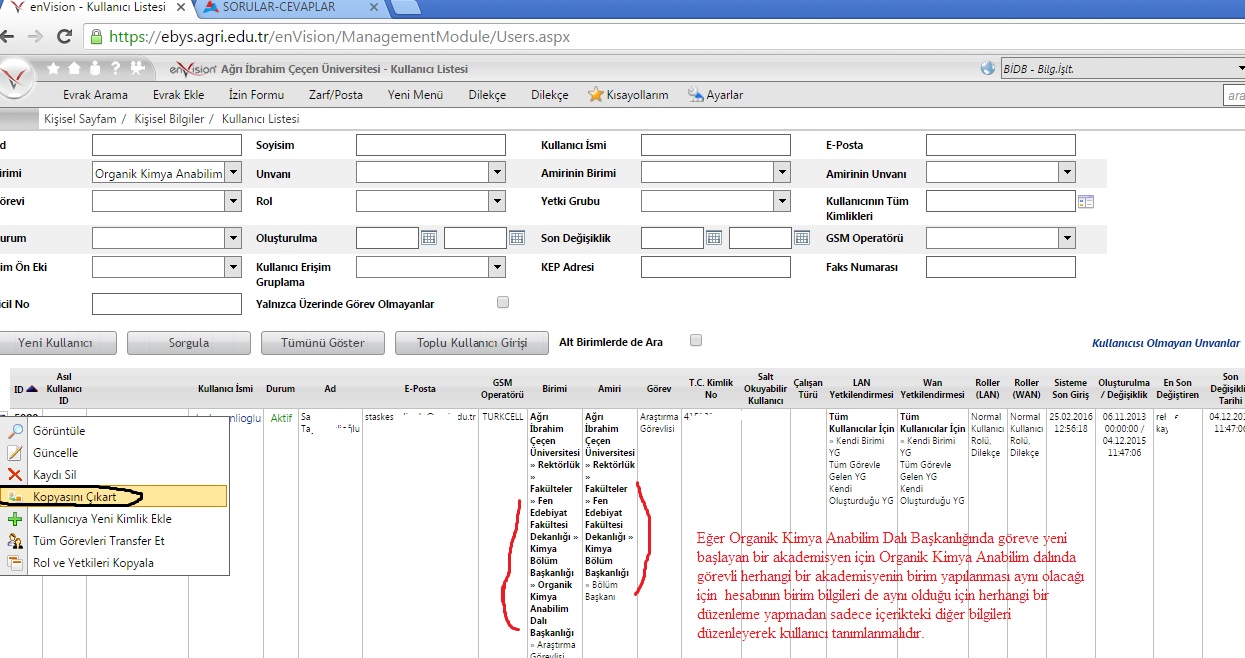Expand the Organik Kimya Anabilim unit dropdown

coord(233,173)
